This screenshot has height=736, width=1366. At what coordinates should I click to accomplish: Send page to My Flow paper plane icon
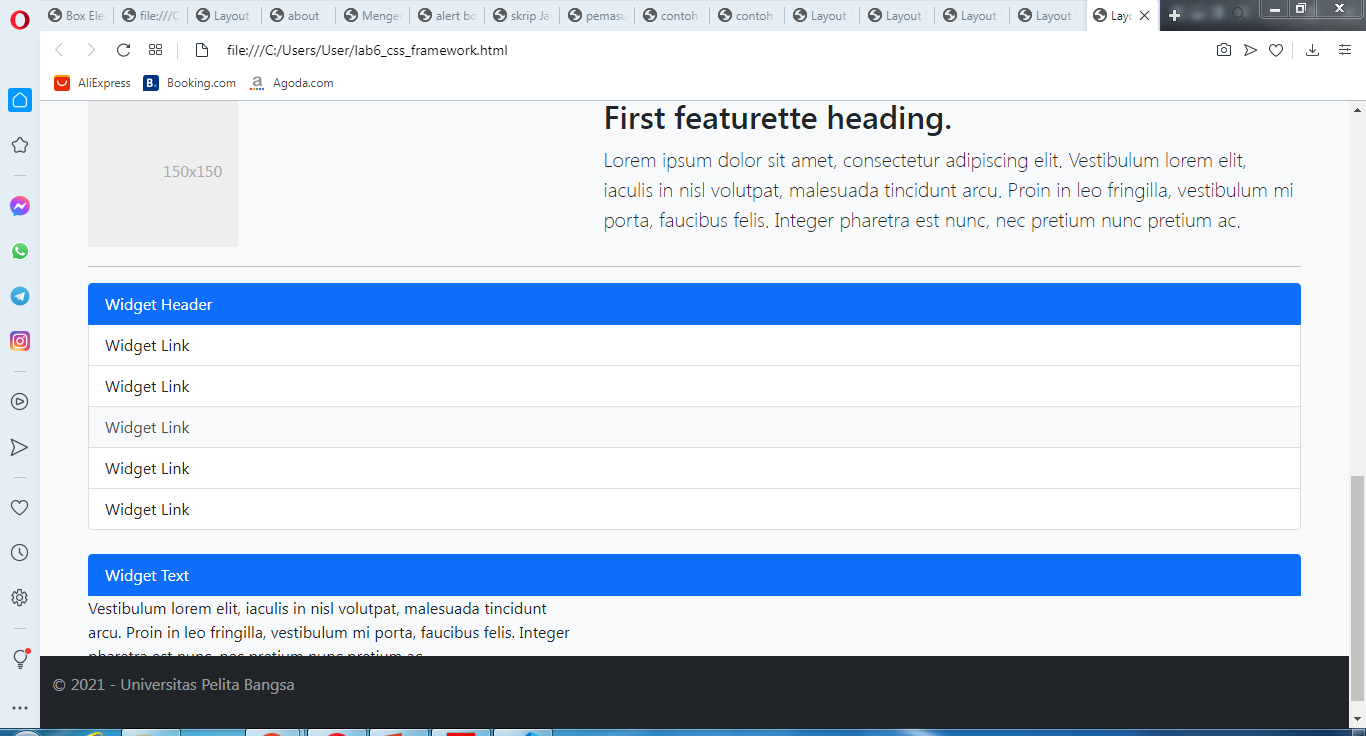pos(1250,49)
